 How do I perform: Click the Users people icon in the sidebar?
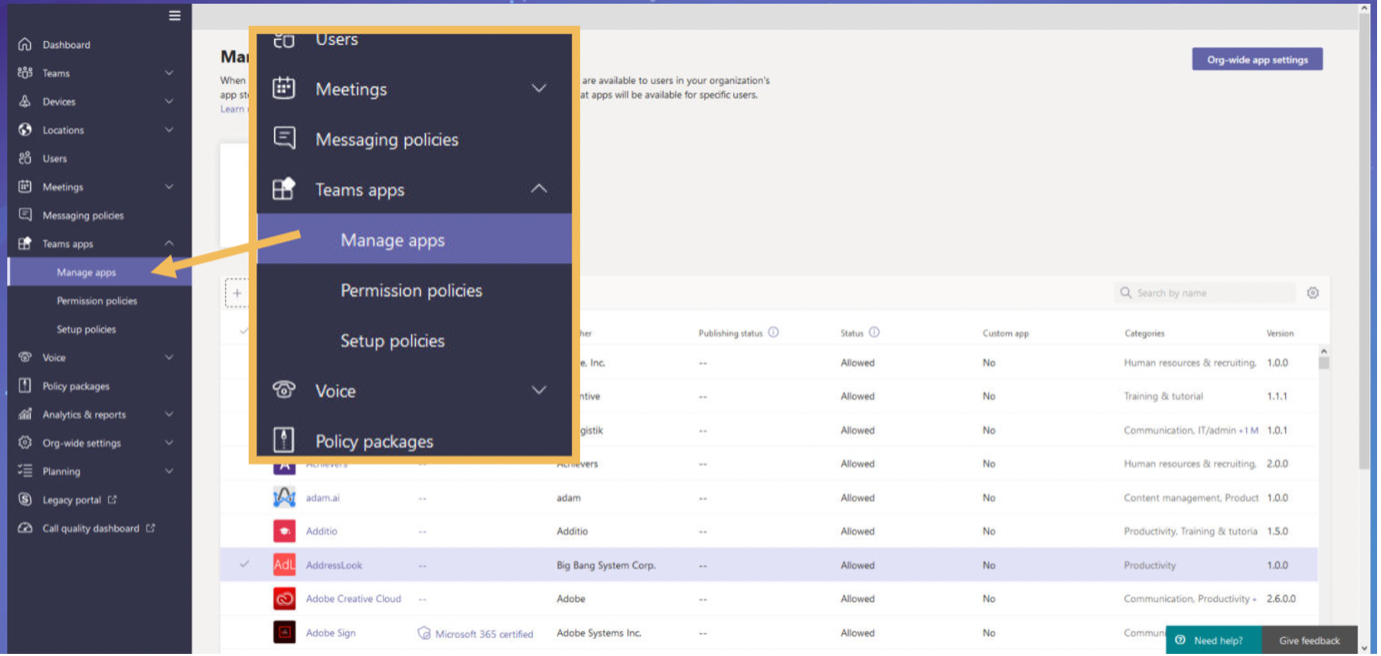click(x=25, y=159)
